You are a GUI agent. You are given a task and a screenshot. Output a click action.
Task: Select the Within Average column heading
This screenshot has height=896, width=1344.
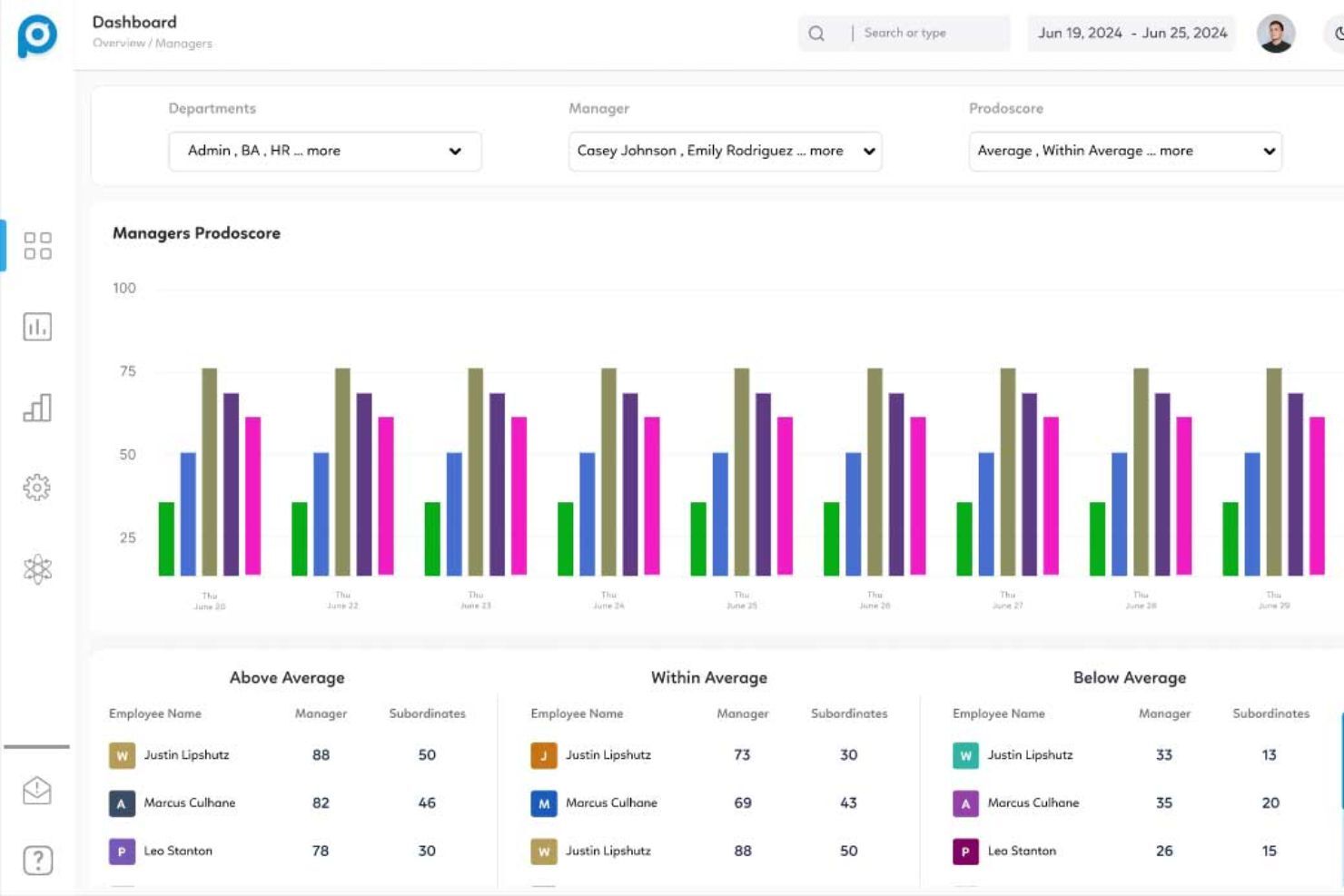[x=708, y=677]
